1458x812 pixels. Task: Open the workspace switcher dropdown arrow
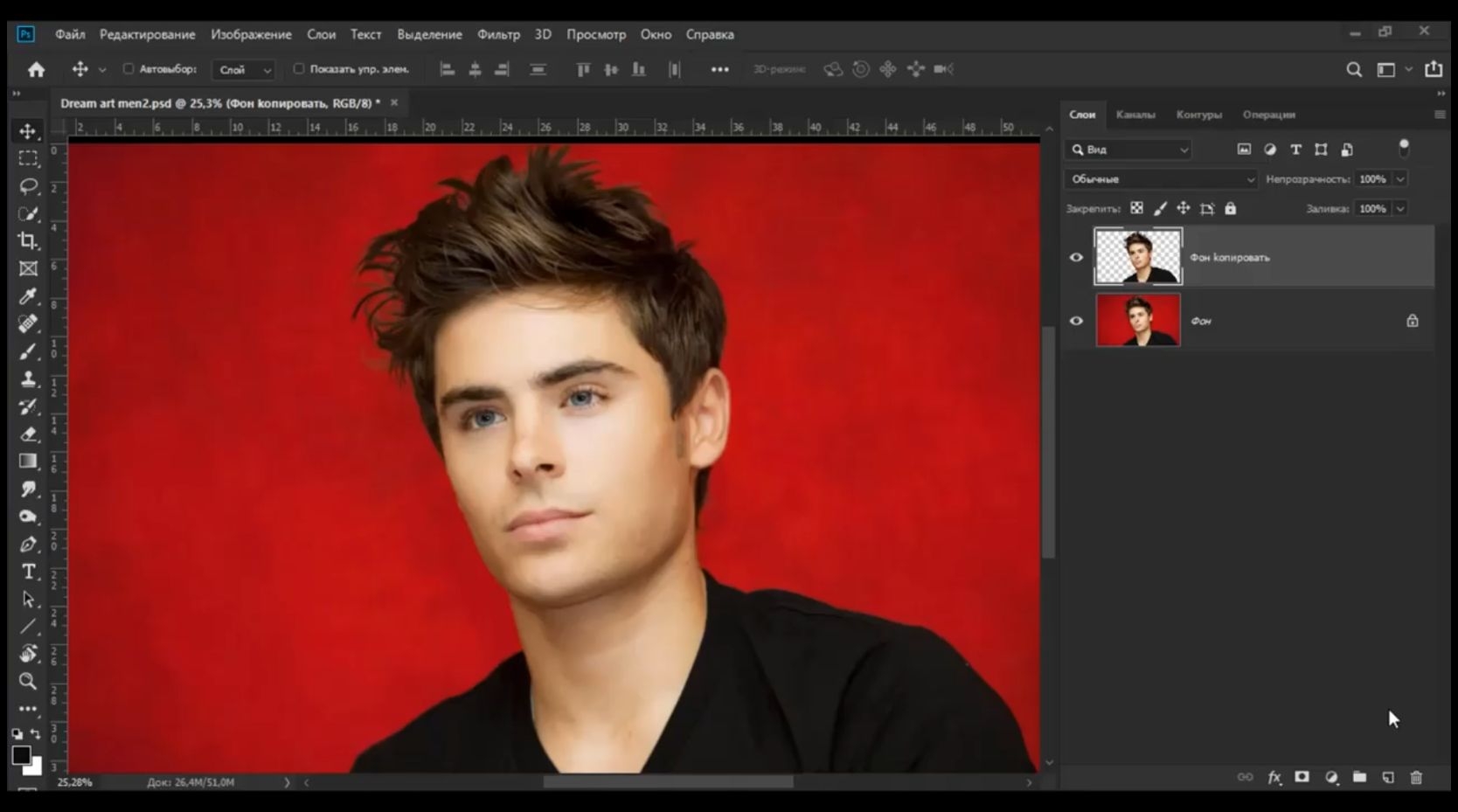tap(1408, 70)
